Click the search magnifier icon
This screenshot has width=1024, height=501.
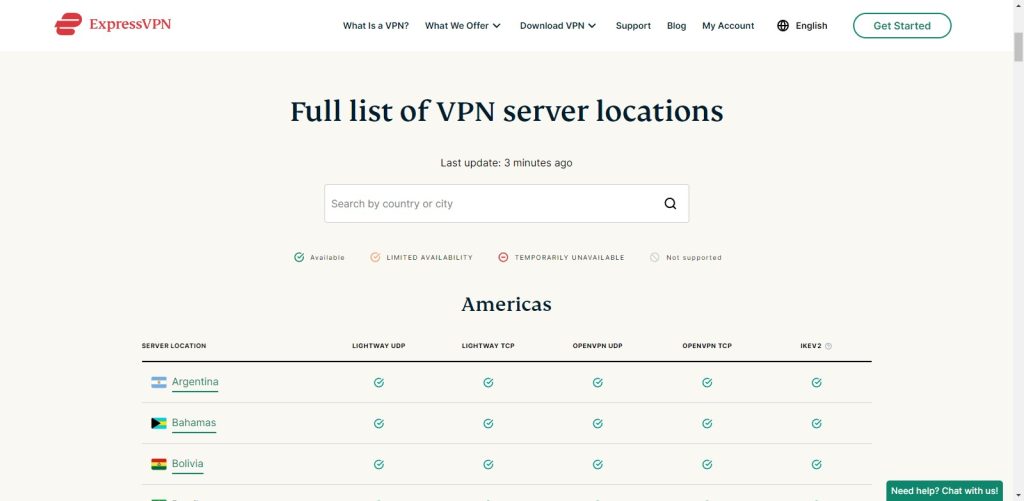pyautogui.click(x=670, y=204)
